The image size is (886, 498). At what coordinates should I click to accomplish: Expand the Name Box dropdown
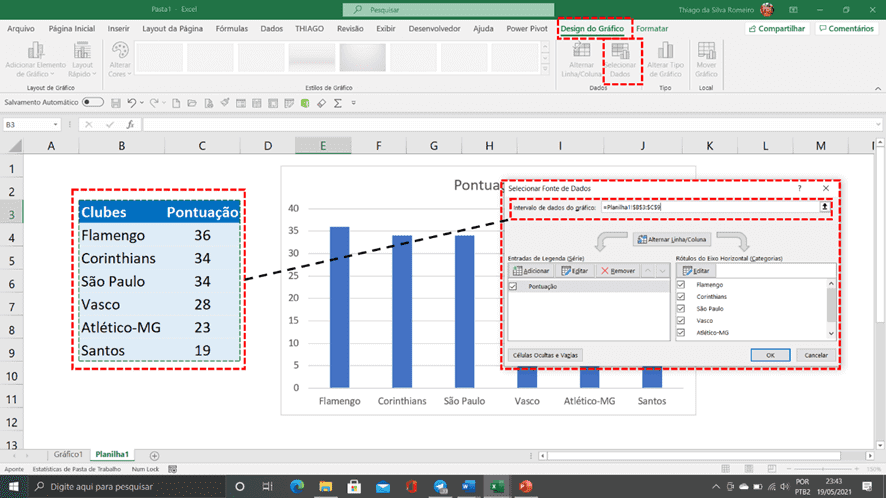coord(55,124)
